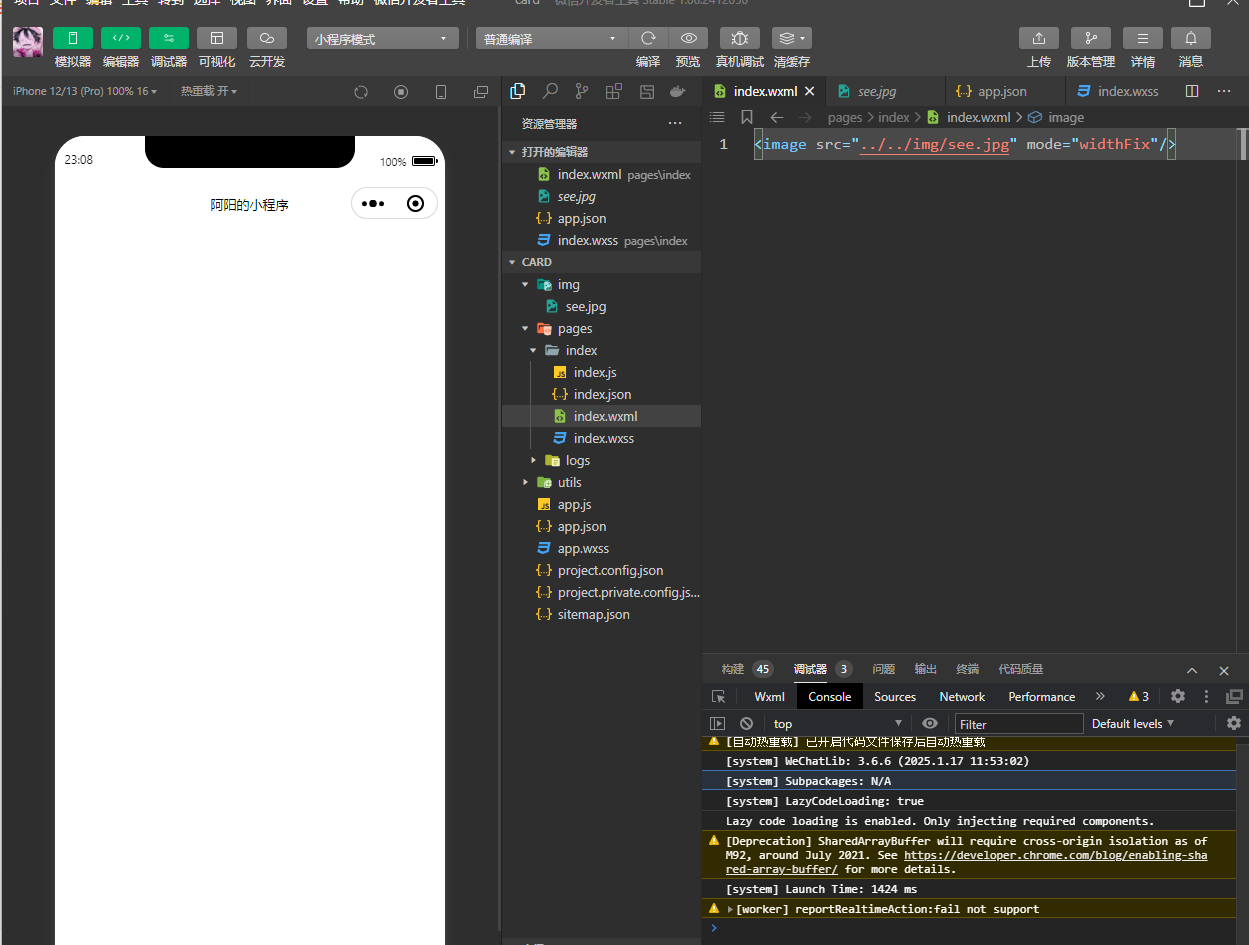Switch to the 构建 build tab
This screenshot has width=1249, height=945.
click(733, 669)
